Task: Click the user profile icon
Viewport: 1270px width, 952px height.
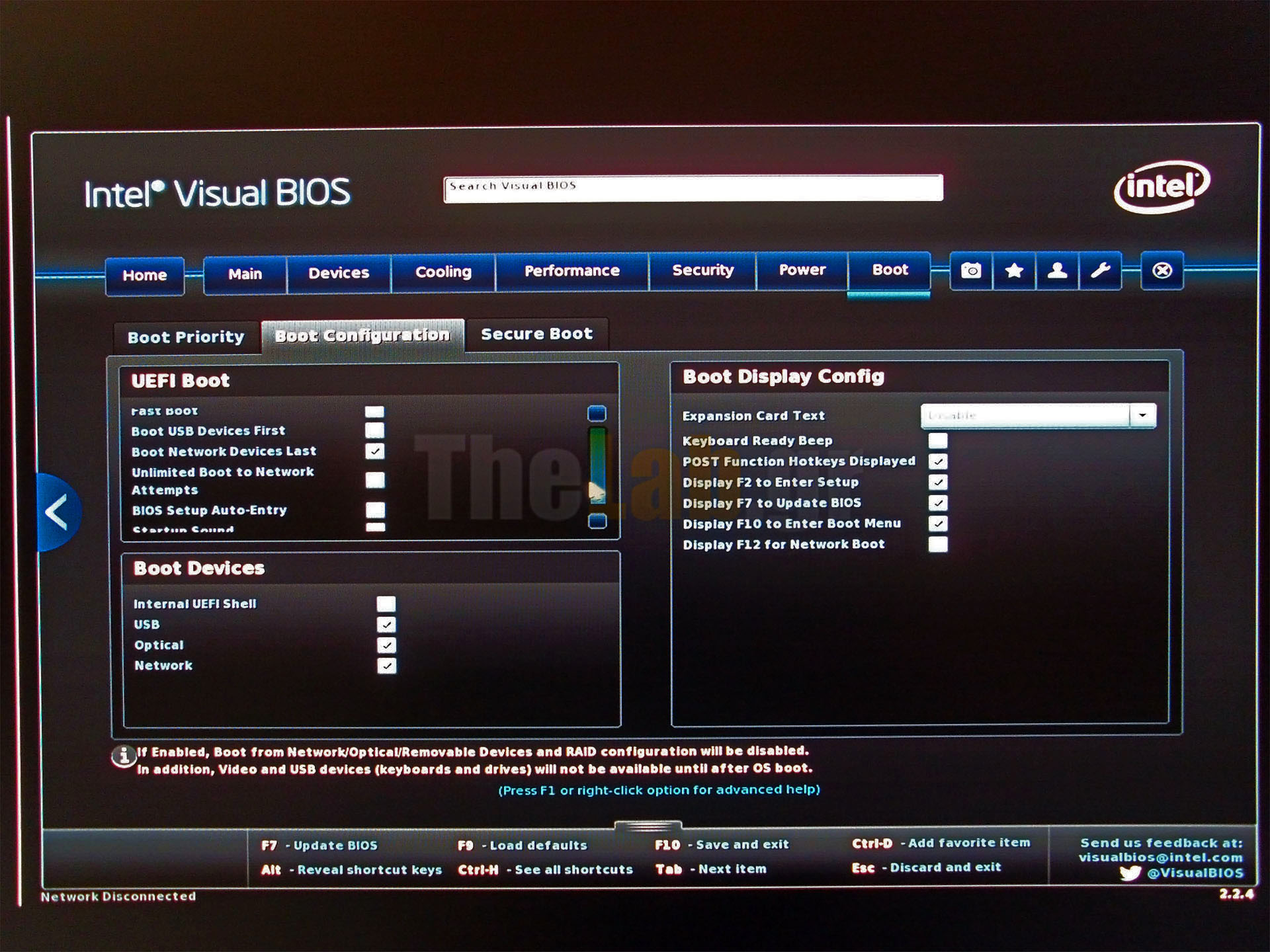Action: coord(1057,270)
